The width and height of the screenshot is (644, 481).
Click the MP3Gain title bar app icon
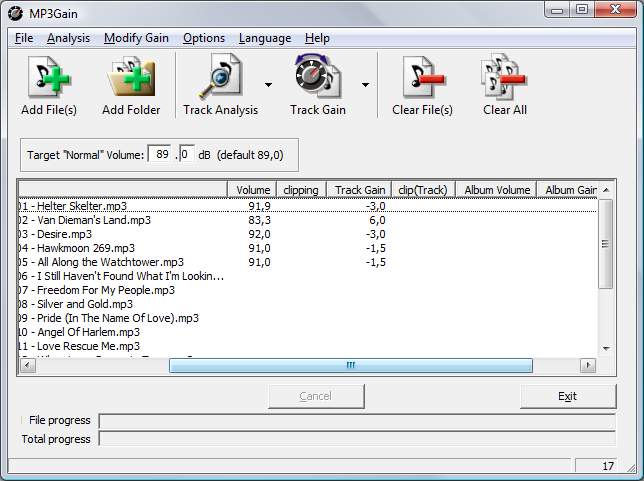(16, 14)
